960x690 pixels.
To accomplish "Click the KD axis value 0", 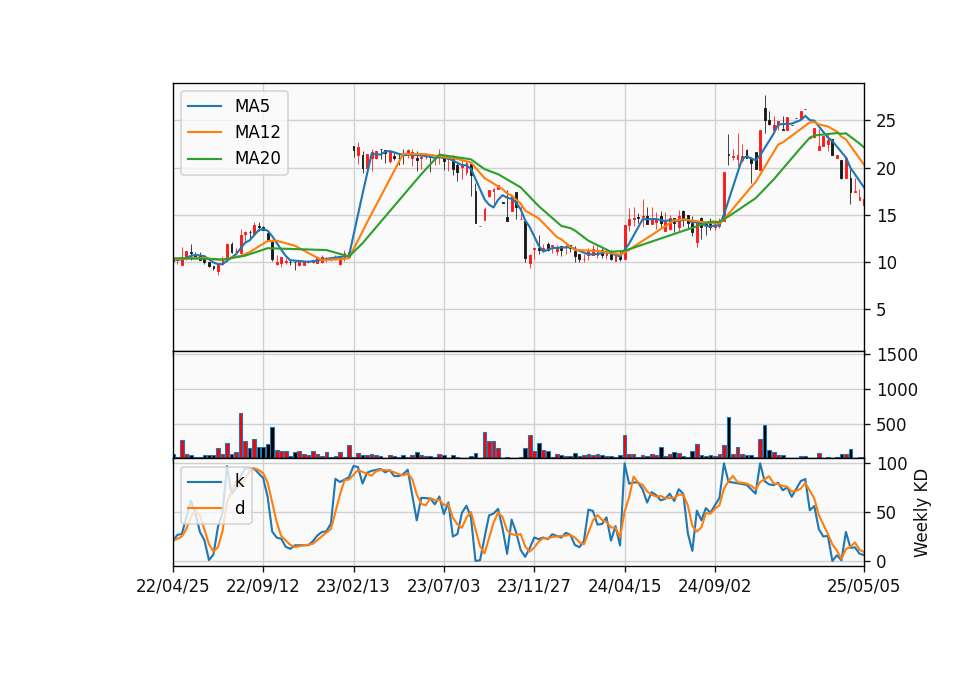I will pyautogui.click(x=881, y=561).
